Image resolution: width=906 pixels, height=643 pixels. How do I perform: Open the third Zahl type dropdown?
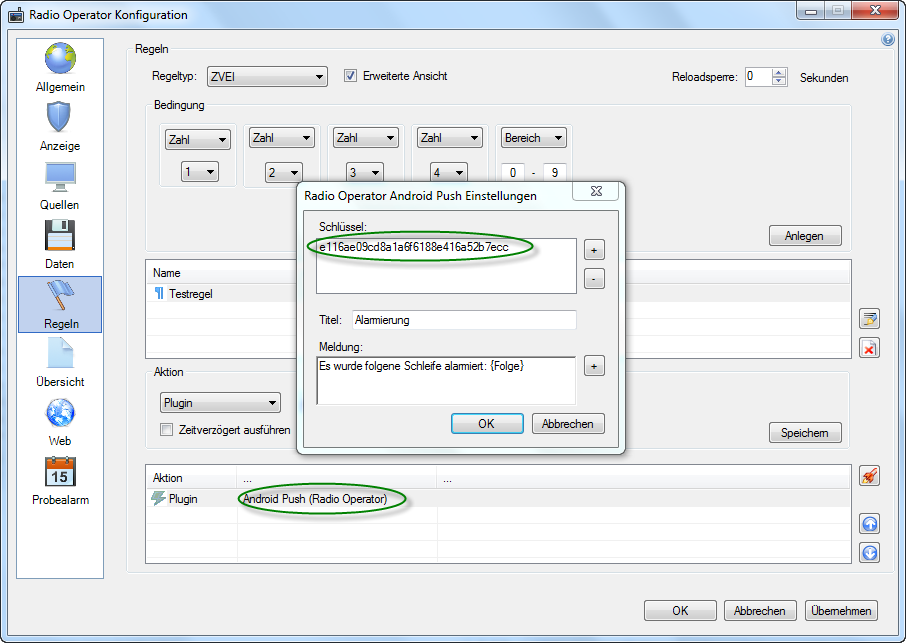[x=366, y=137]
